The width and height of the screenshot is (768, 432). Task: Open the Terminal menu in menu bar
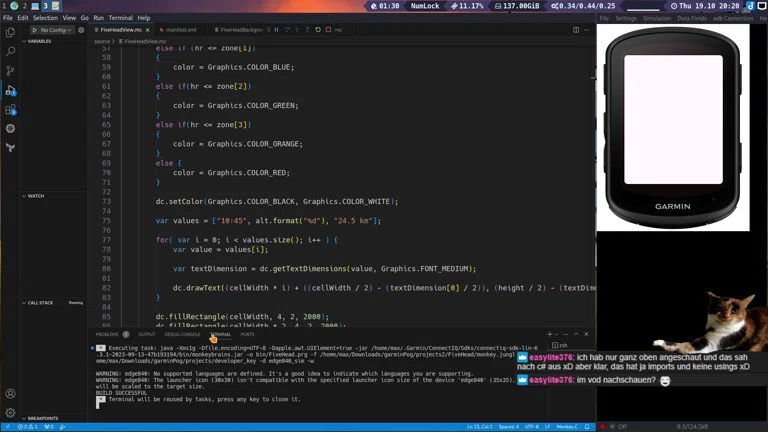pos(120,18)
